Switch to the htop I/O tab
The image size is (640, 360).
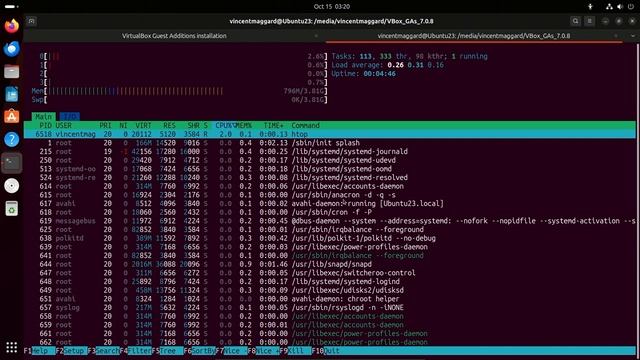70,117
